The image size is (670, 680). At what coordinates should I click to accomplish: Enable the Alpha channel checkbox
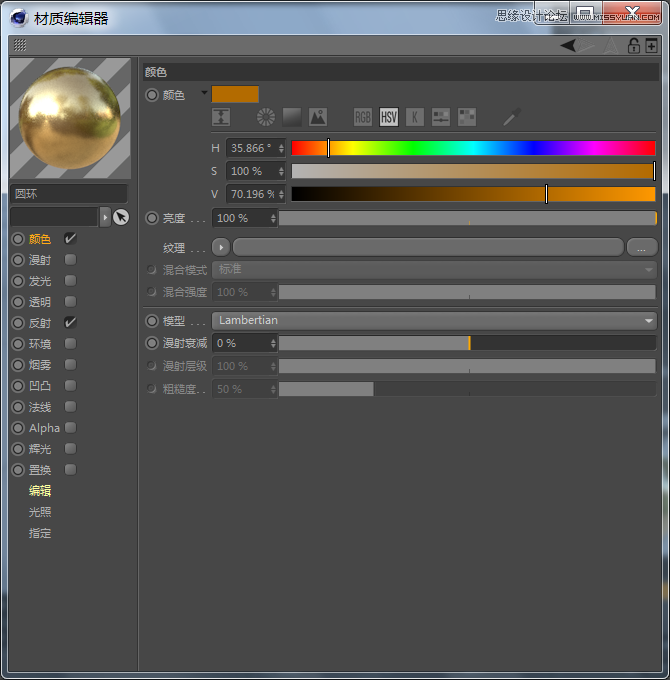tap(70, 428)
